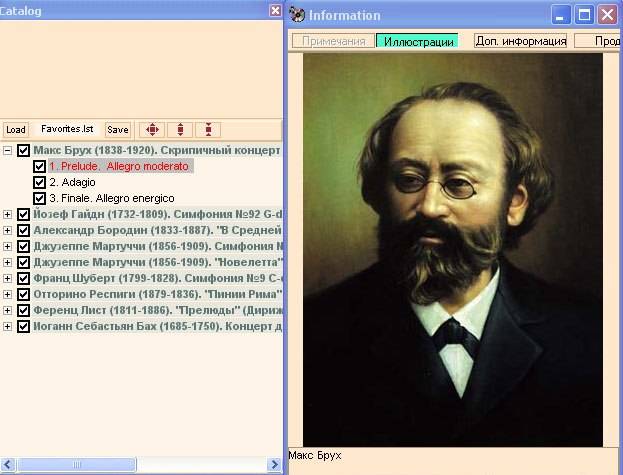The image size is (623, 475).
Task: Select track 2. Adagio
Action: 72,182
